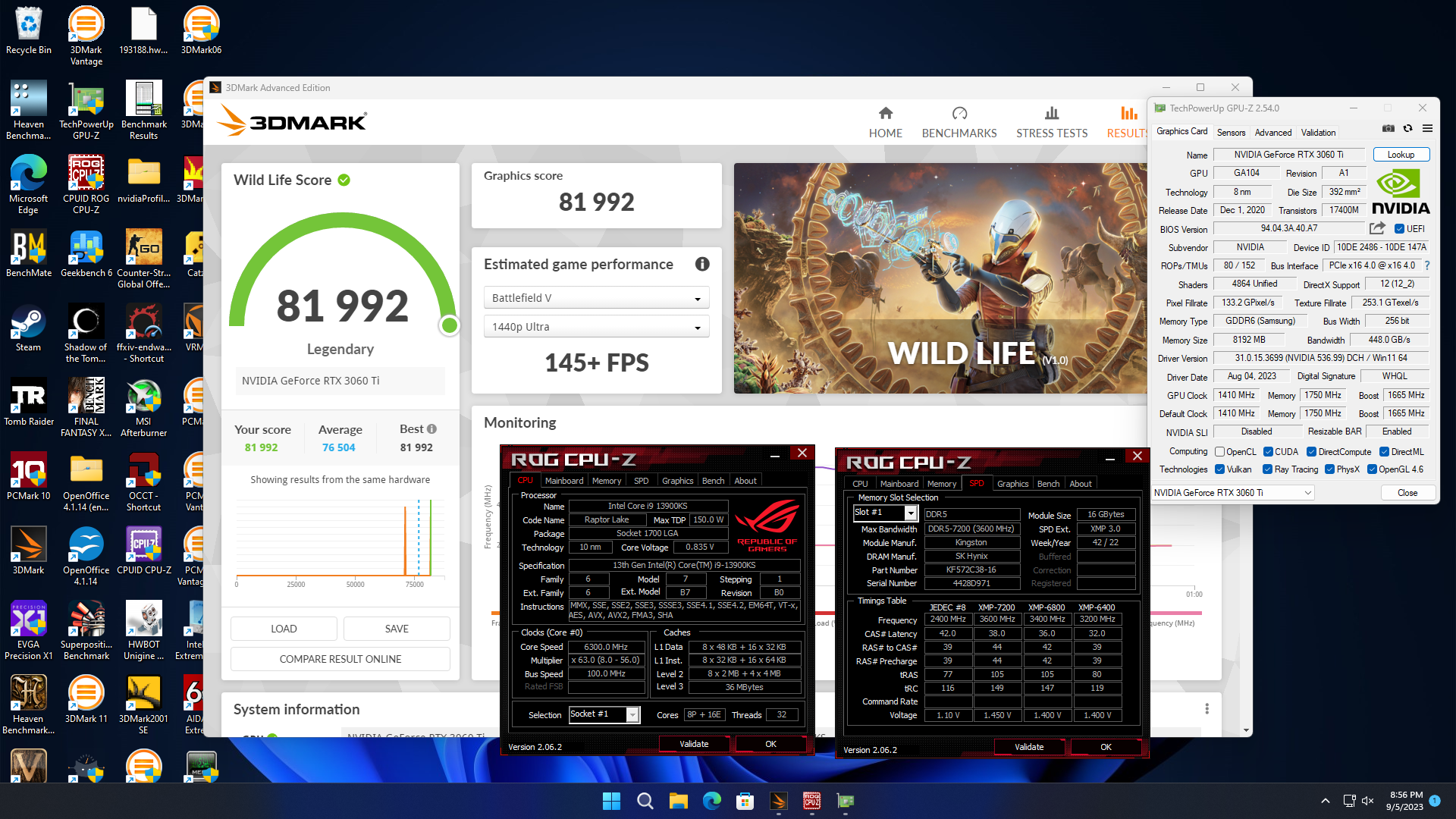Image resolution: width=1456 pixels, height=819 pixels.
Task: Open the Mainboard tab in left CPU-Z window
Action: pyautogui.click(x=564, y=481)
